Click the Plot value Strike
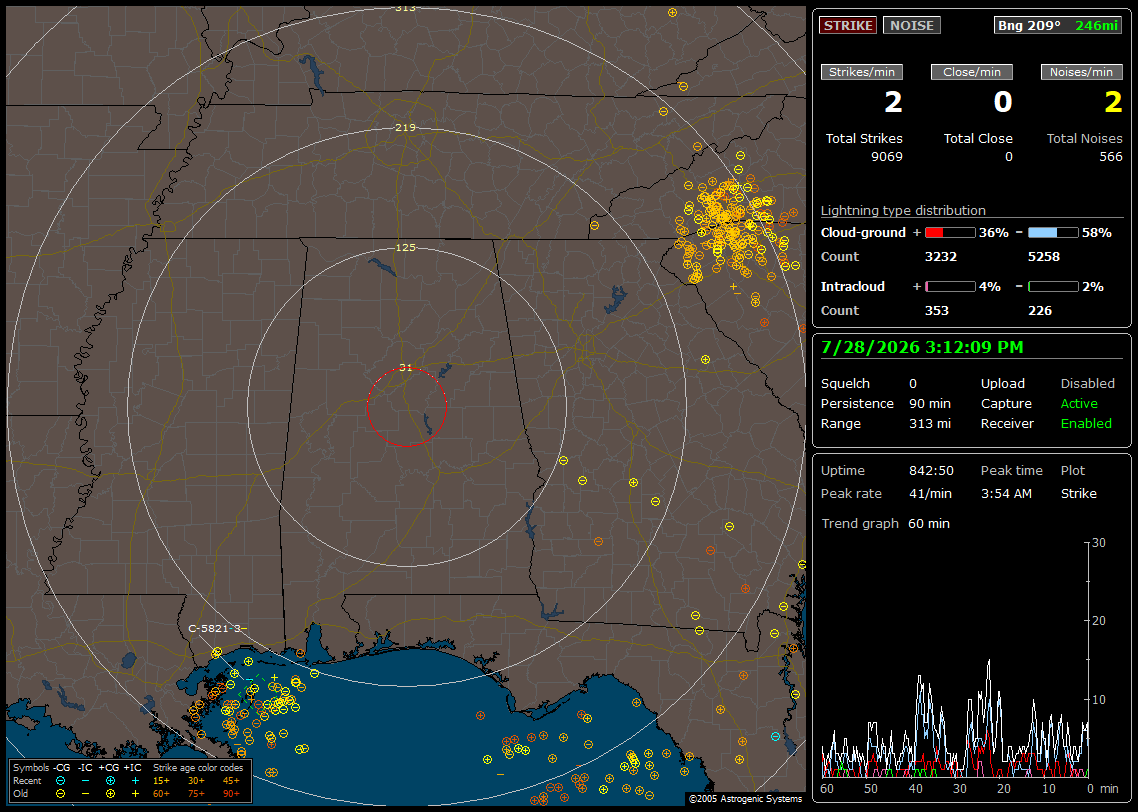Screen dimensions: 1138x812 click(1078, 493)
